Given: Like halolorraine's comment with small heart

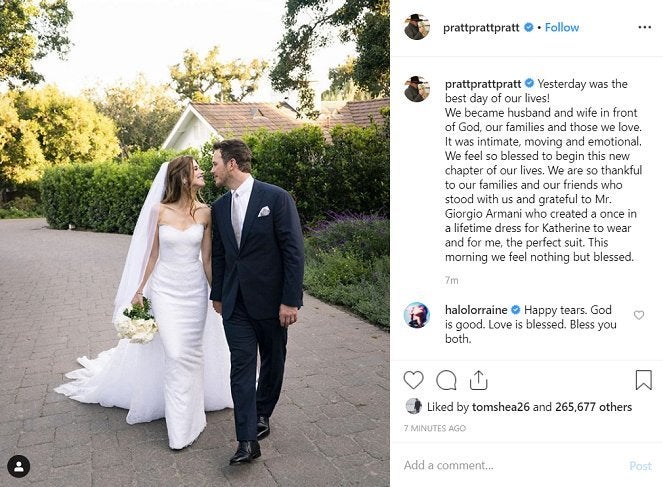Looking at the screenshot, I should click(x=638, y=315).
